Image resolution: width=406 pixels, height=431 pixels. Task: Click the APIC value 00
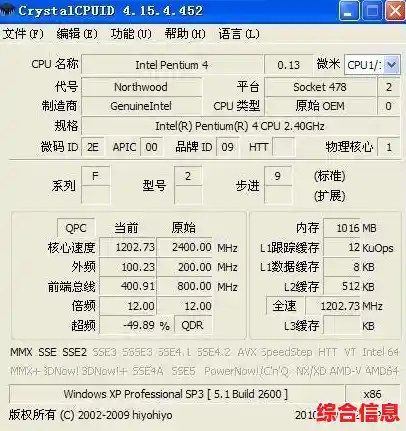tap(151, 147)
